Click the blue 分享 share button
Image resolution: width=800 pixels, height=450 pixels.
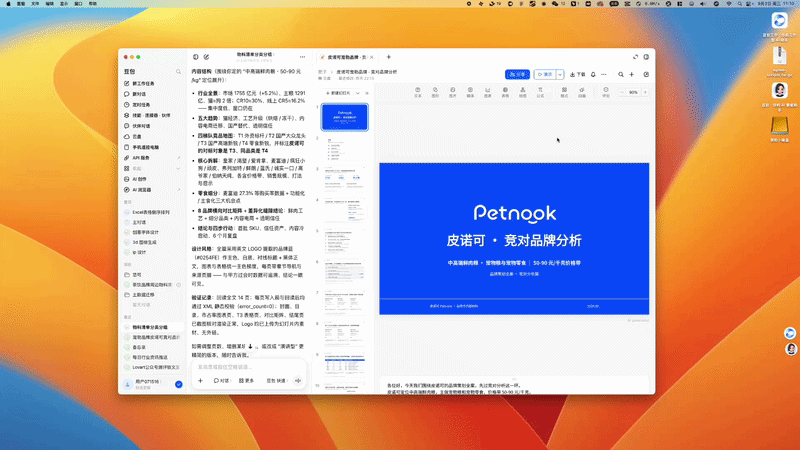517,74
